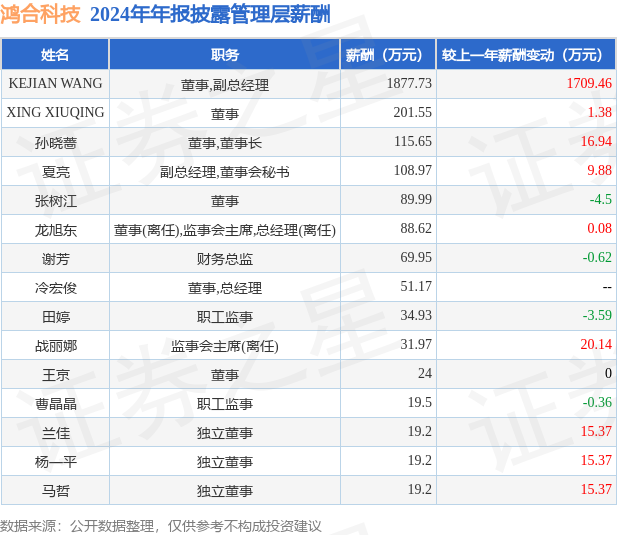The height and width of the screenshot is (535, 617).
Task: Click the change value -4.5
Action: pyautogui.click(x=600, y=199)
